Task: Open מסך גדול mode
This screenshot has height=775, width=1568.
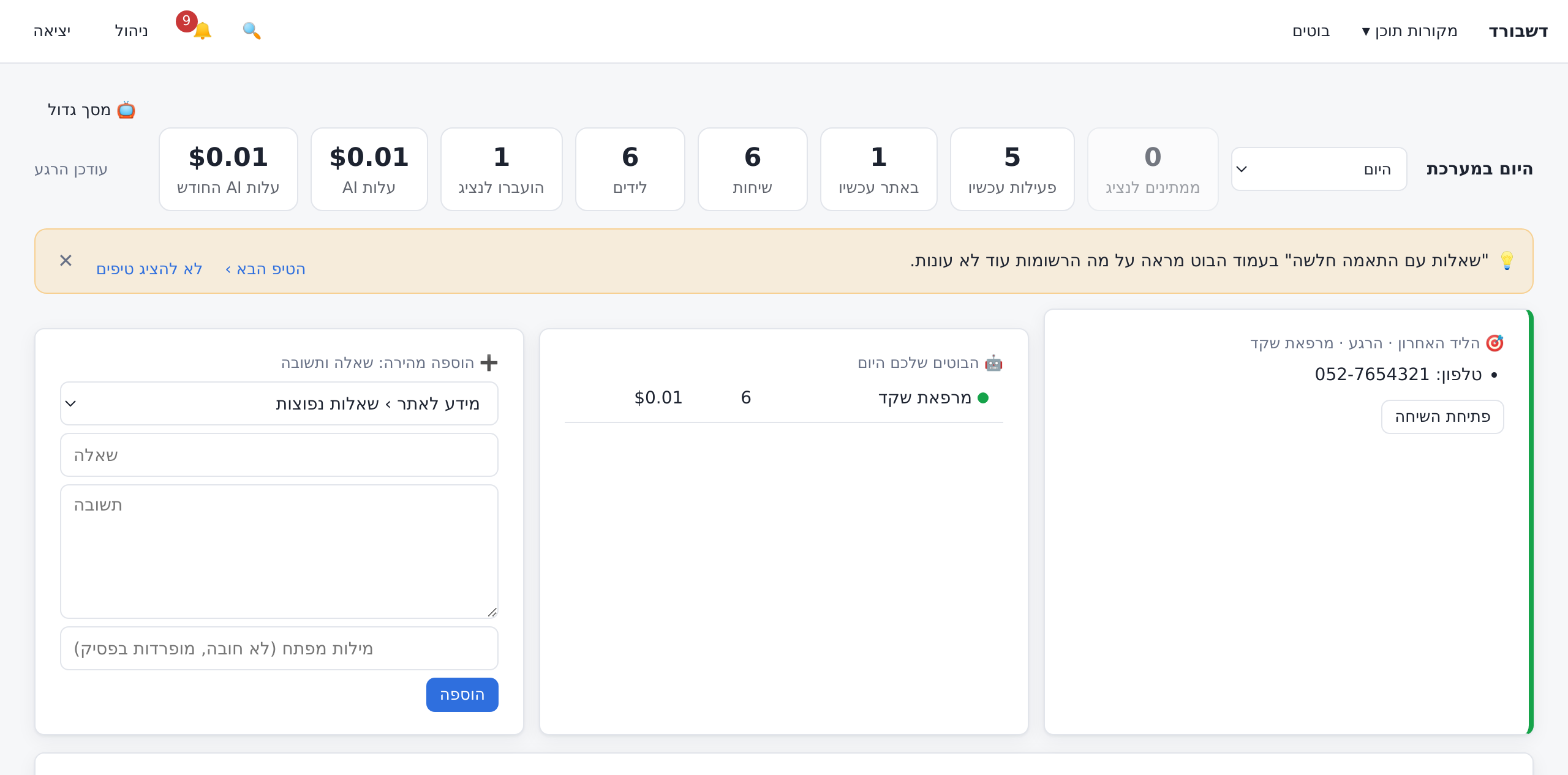Action: [x=92, y=110]
